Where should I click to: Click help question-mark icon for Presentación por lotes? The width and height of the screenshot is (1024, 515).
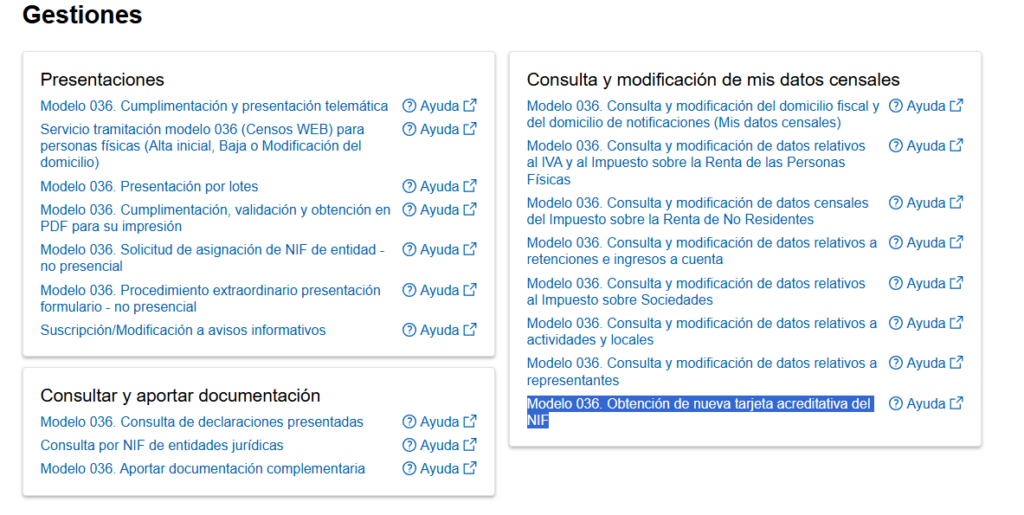[x=409, y=187]
